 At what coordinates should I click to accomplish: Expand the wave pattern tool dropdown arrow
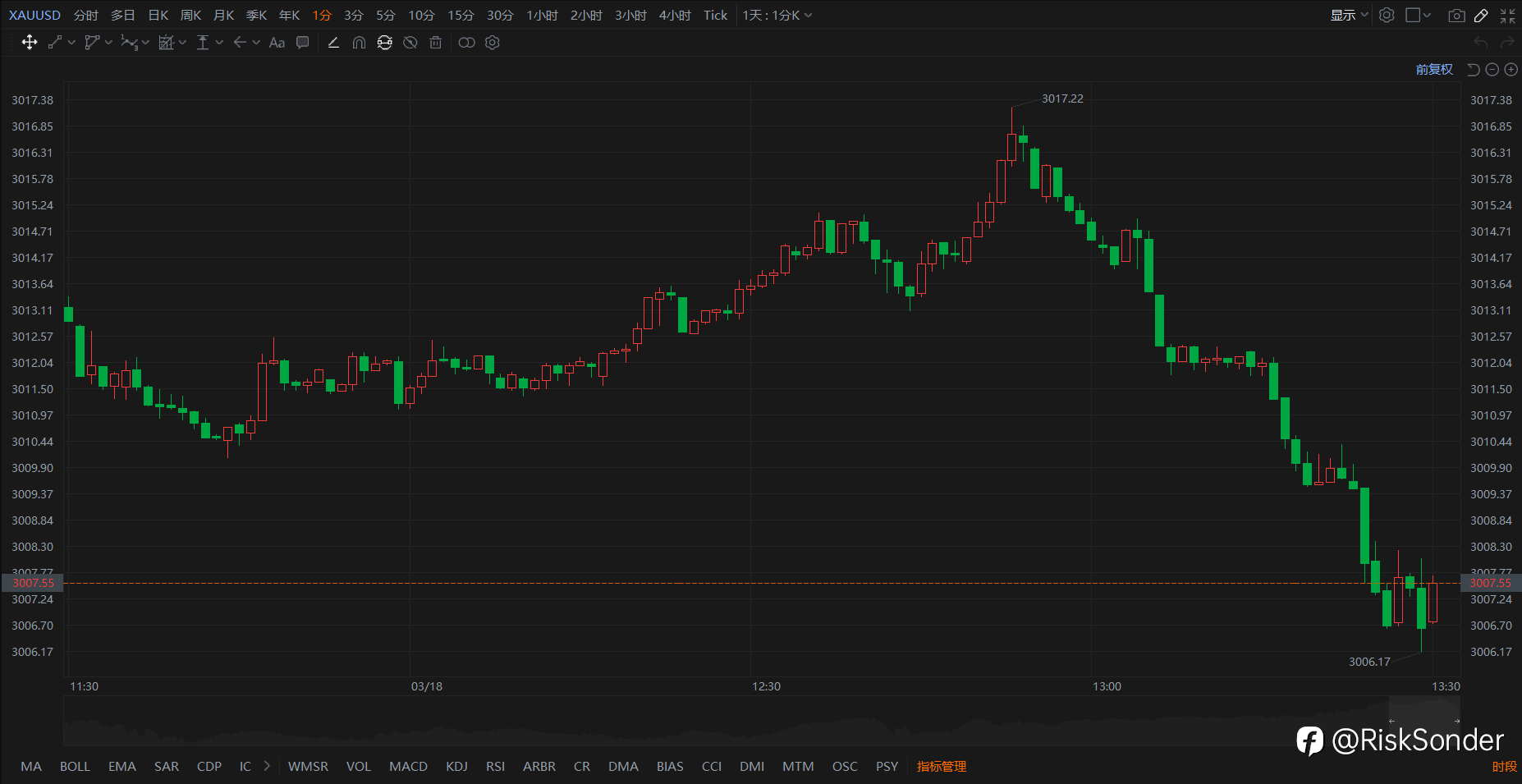pyautogui.click(x=145, y=43)
